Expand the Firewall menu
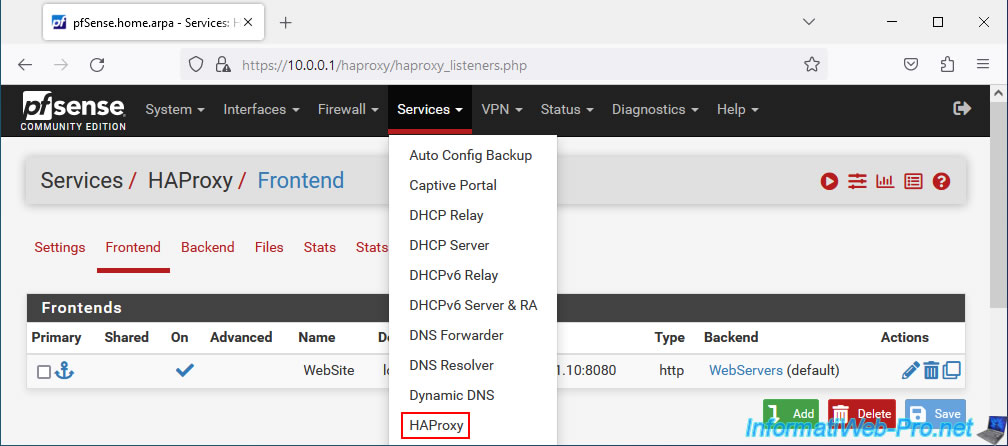This screenshot has width=1008, height=446. tap(348, 109)
